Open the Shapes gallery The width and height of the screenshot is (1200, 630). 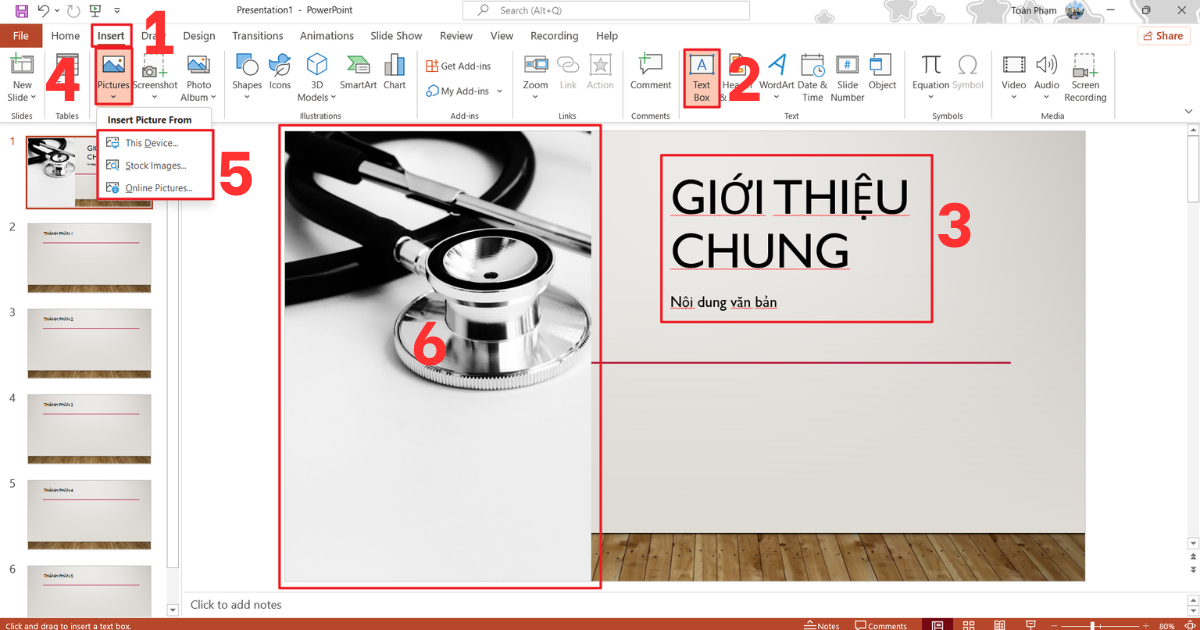coord(247,78)
